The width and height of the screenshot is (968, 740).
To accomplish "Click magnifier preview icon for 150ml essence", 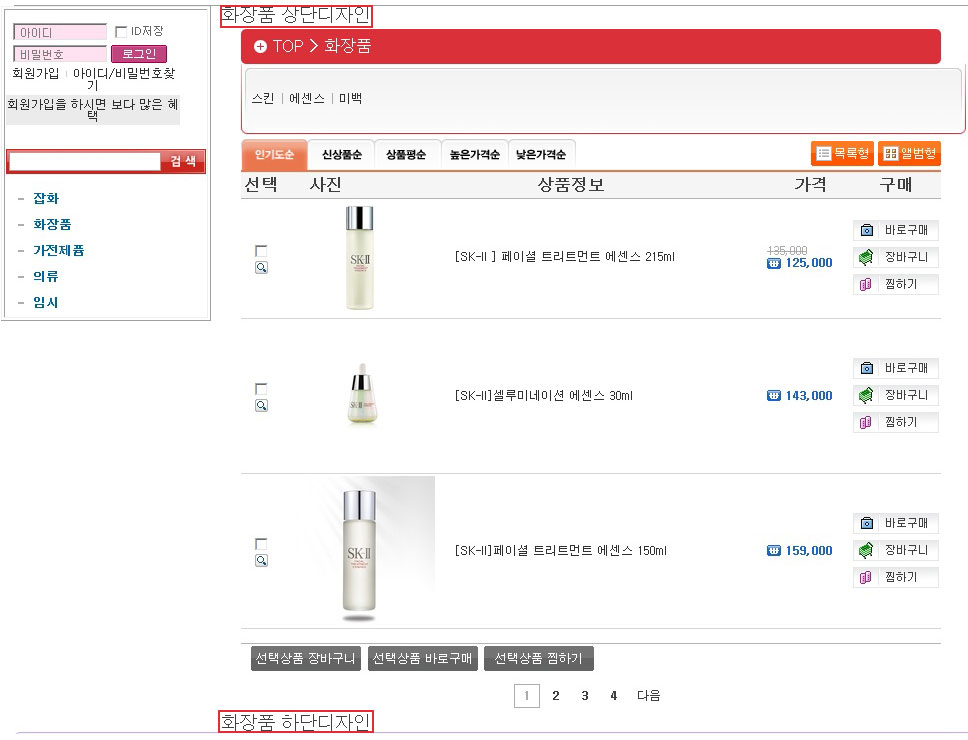I will tap(261, 560).
